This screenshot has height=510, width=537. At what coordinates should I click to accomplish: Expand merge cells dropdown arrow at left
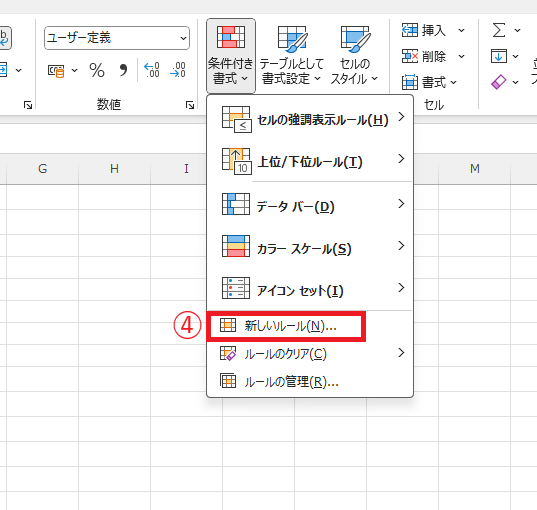click(18, 71)
